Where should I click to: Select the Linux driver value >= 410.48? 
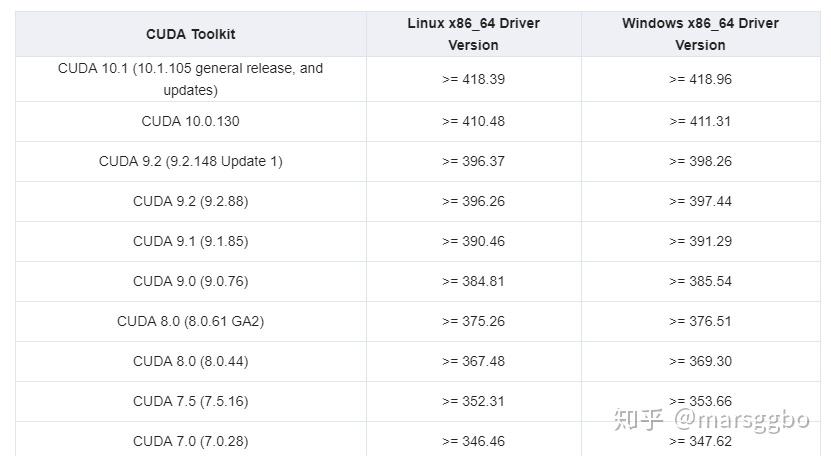[473, 121]
